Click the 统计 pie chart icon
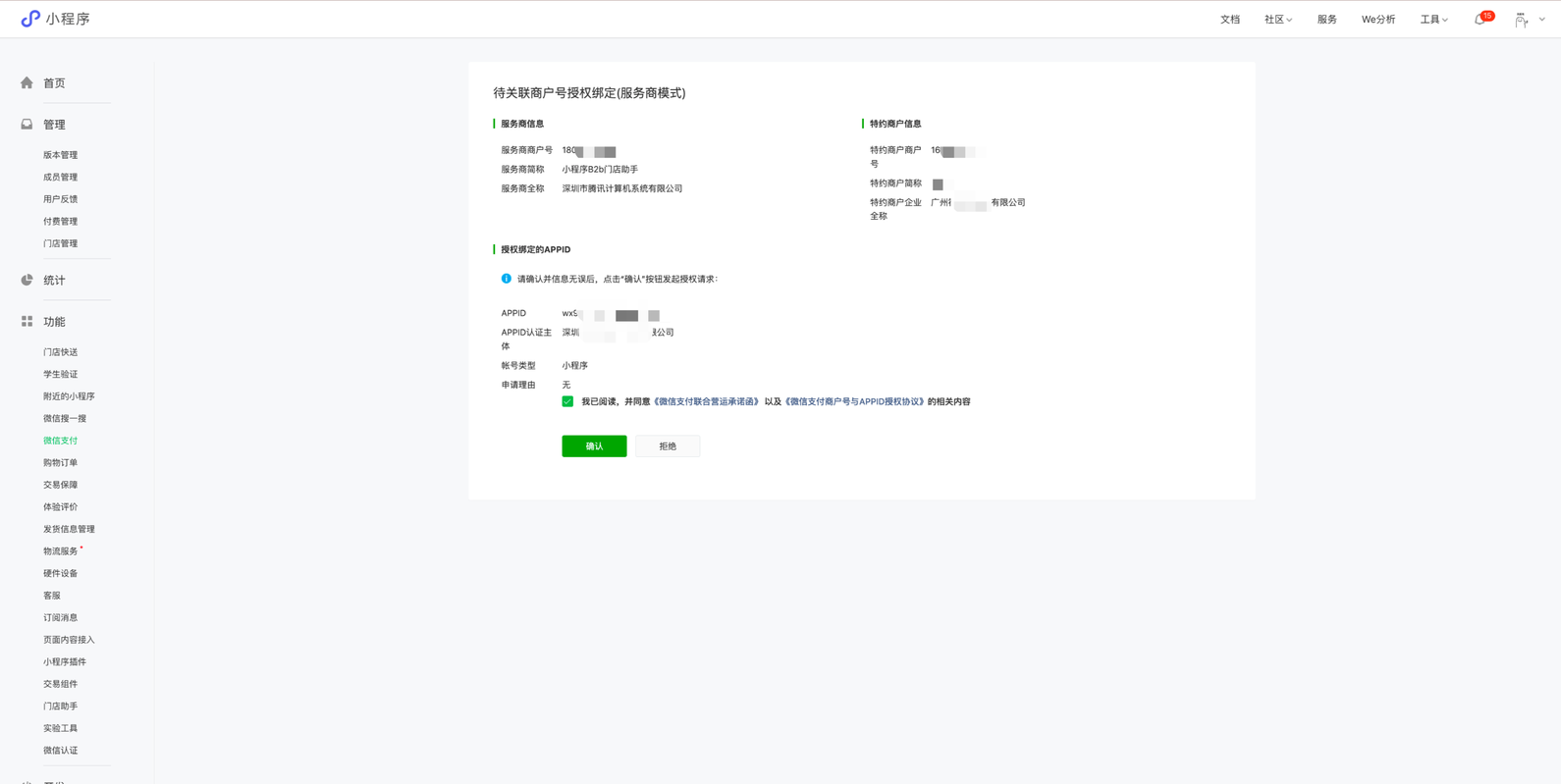Screen dimensions: 1561x784 (x=27, y=280)
